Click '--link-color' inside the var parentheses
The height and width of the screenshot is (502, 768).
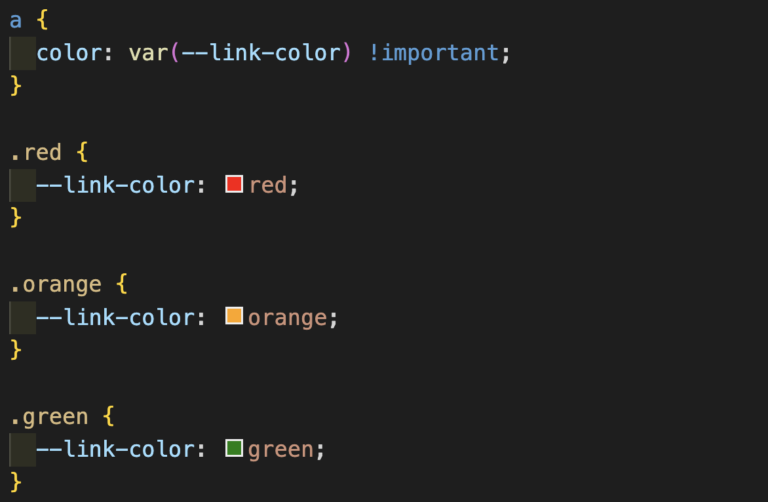point(261,52)
